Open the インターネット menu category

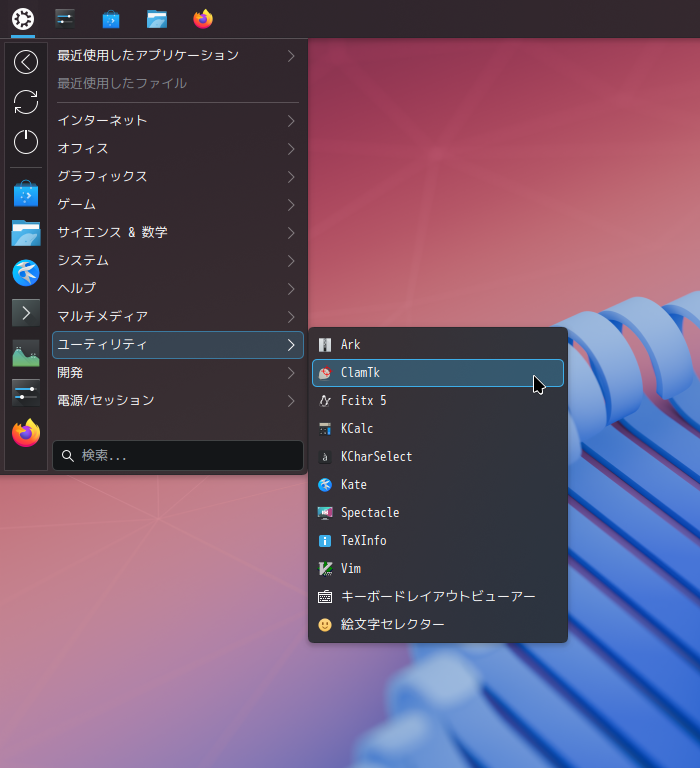178,120
